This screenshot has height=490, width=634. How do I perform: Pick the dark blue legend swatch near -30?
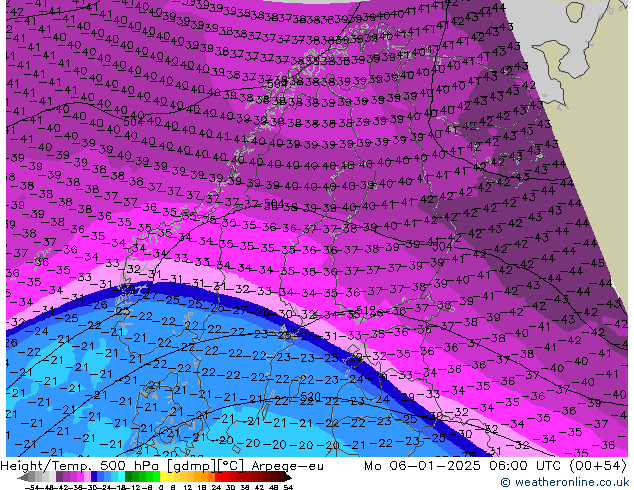[94, 477]
